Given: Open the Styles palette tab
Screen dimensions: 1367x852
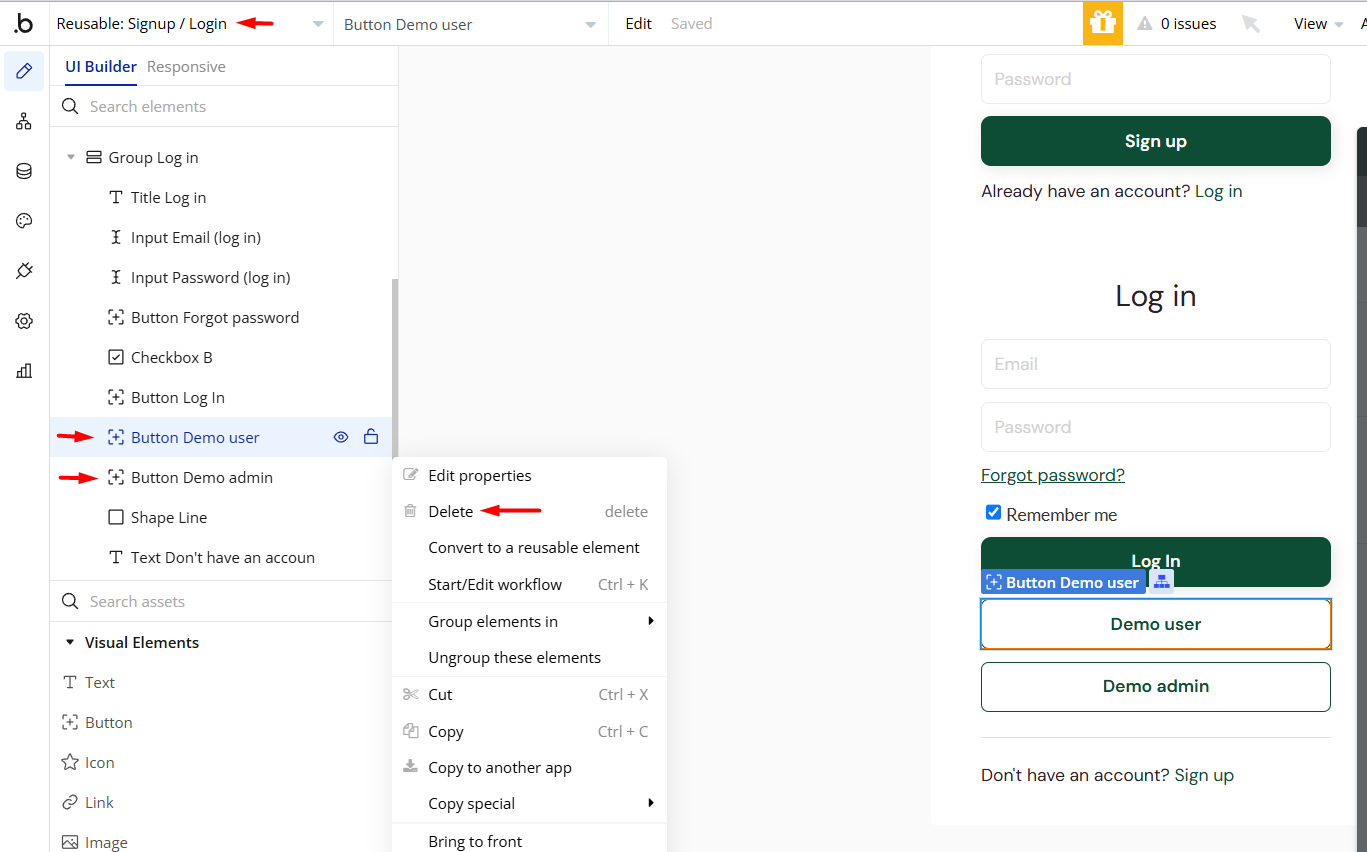Looking at the screenshot, I should pos(24,221).
